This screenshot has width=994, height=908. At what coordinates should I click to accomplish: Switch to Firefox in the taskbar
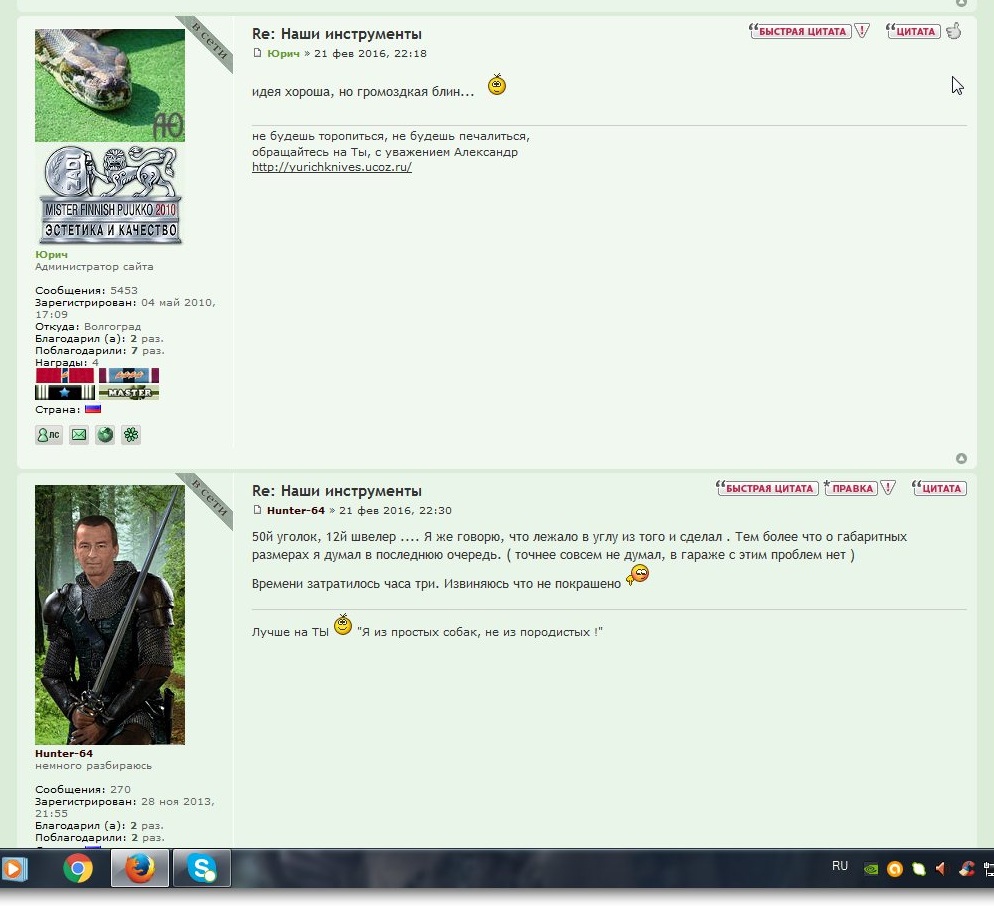pos(140,868)
